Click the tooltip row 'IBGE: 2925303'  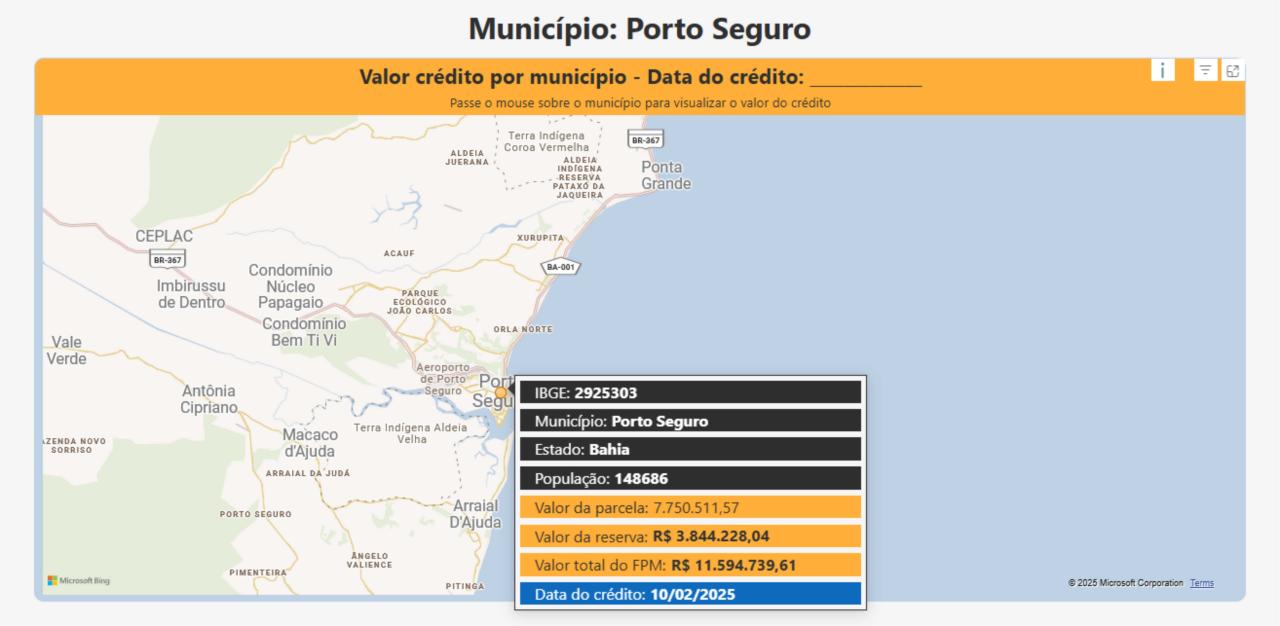pyautogui.click(x=690, y=393)
